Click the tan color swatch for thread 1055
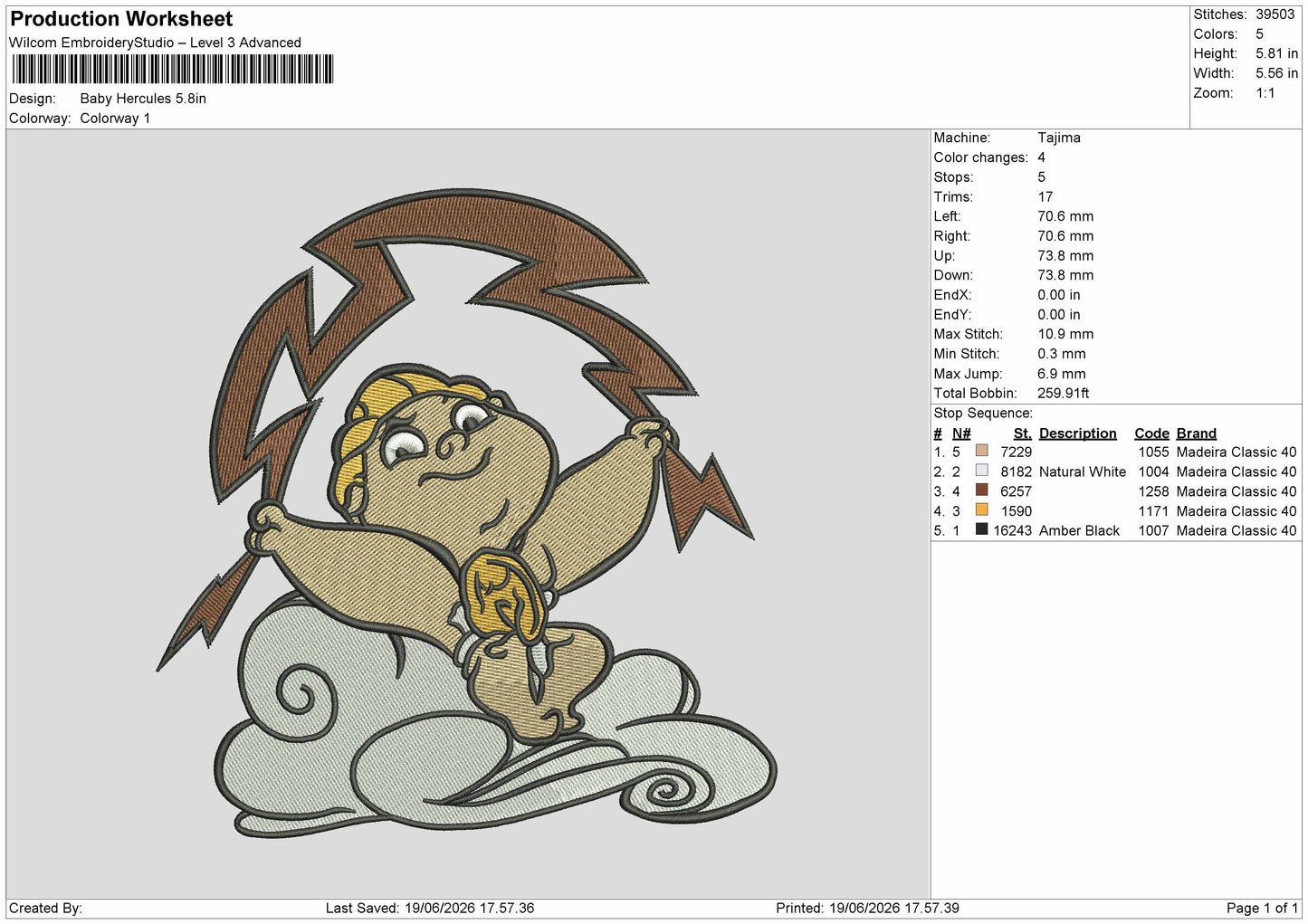 981,451
